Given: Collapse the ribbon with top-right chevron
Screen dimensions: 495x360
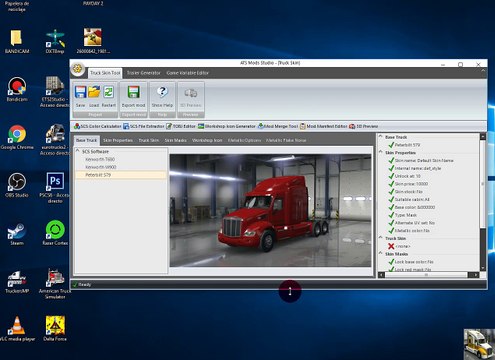Looking at the screenshot, I should (483, 71).
